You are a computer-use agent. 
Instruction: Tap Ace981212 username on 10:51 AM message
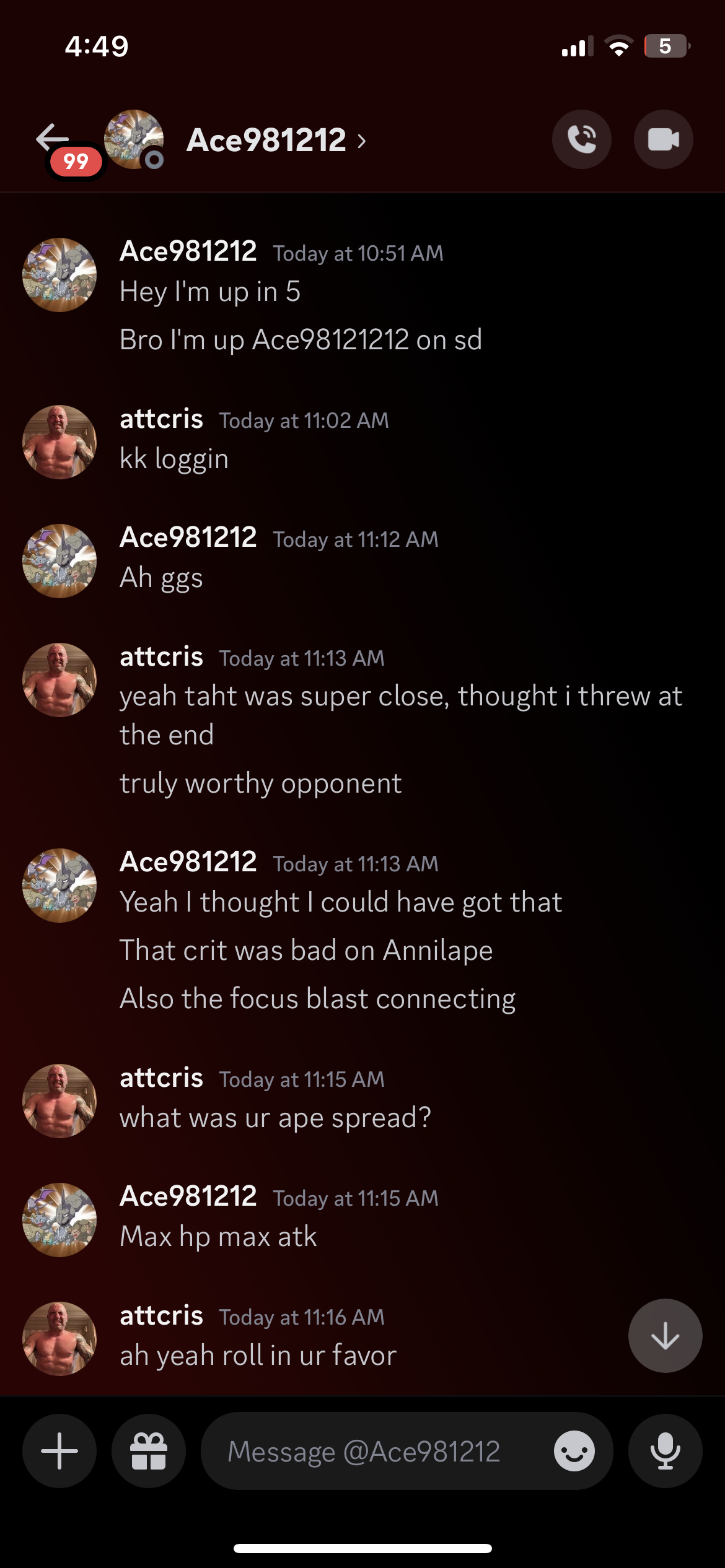(x=188, y=251)
